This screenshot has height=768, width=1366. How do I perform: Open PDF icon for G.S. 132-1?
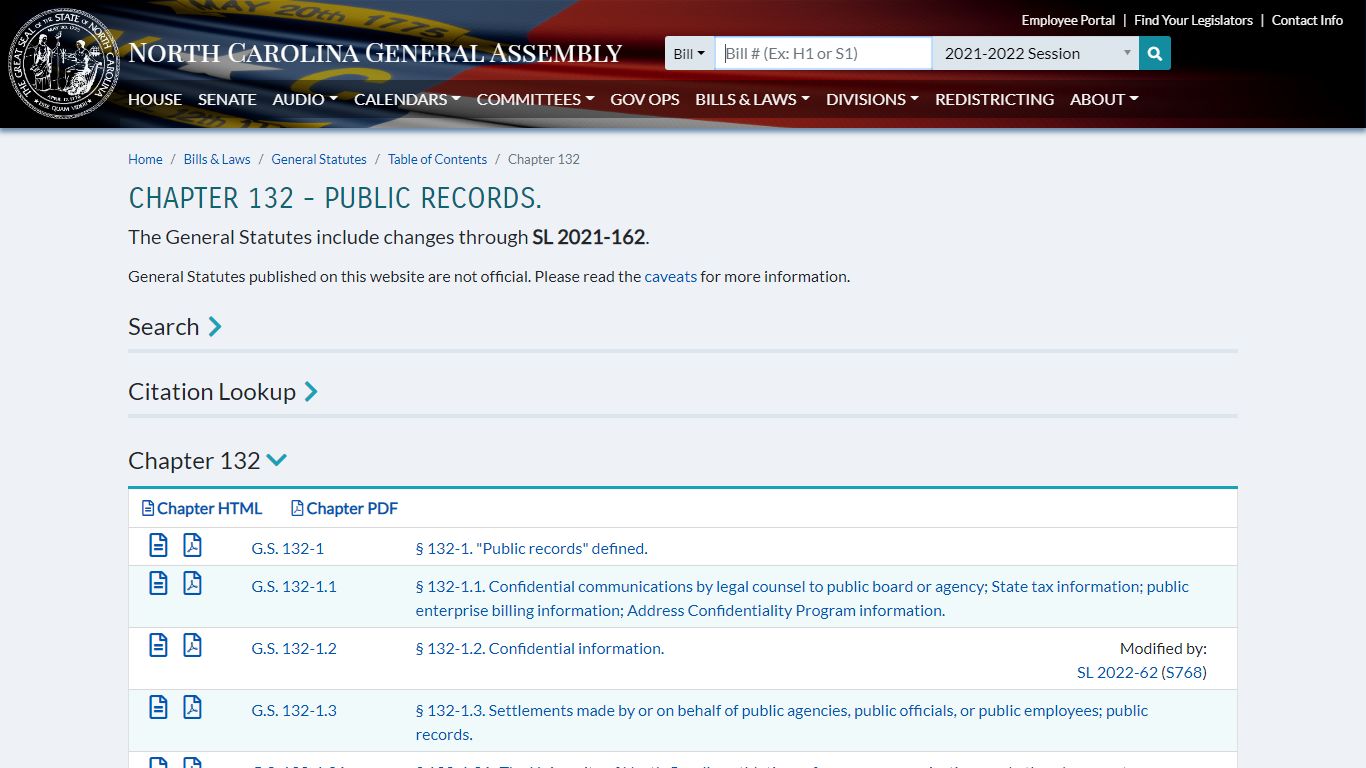(x=192, y=545)
